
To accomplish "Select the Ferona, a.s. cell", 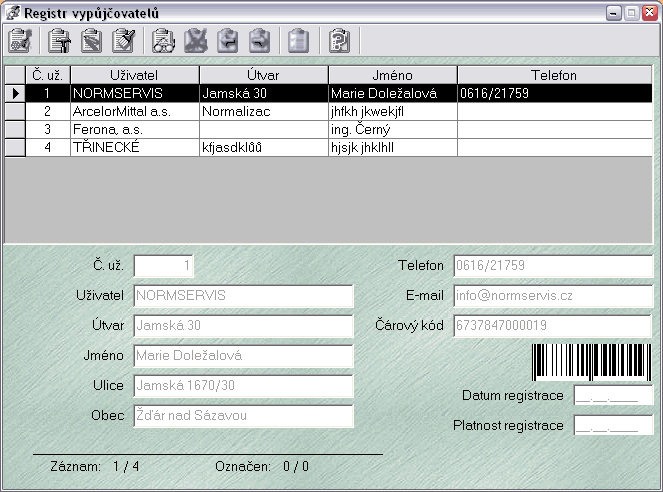I will tap(134, 129).
